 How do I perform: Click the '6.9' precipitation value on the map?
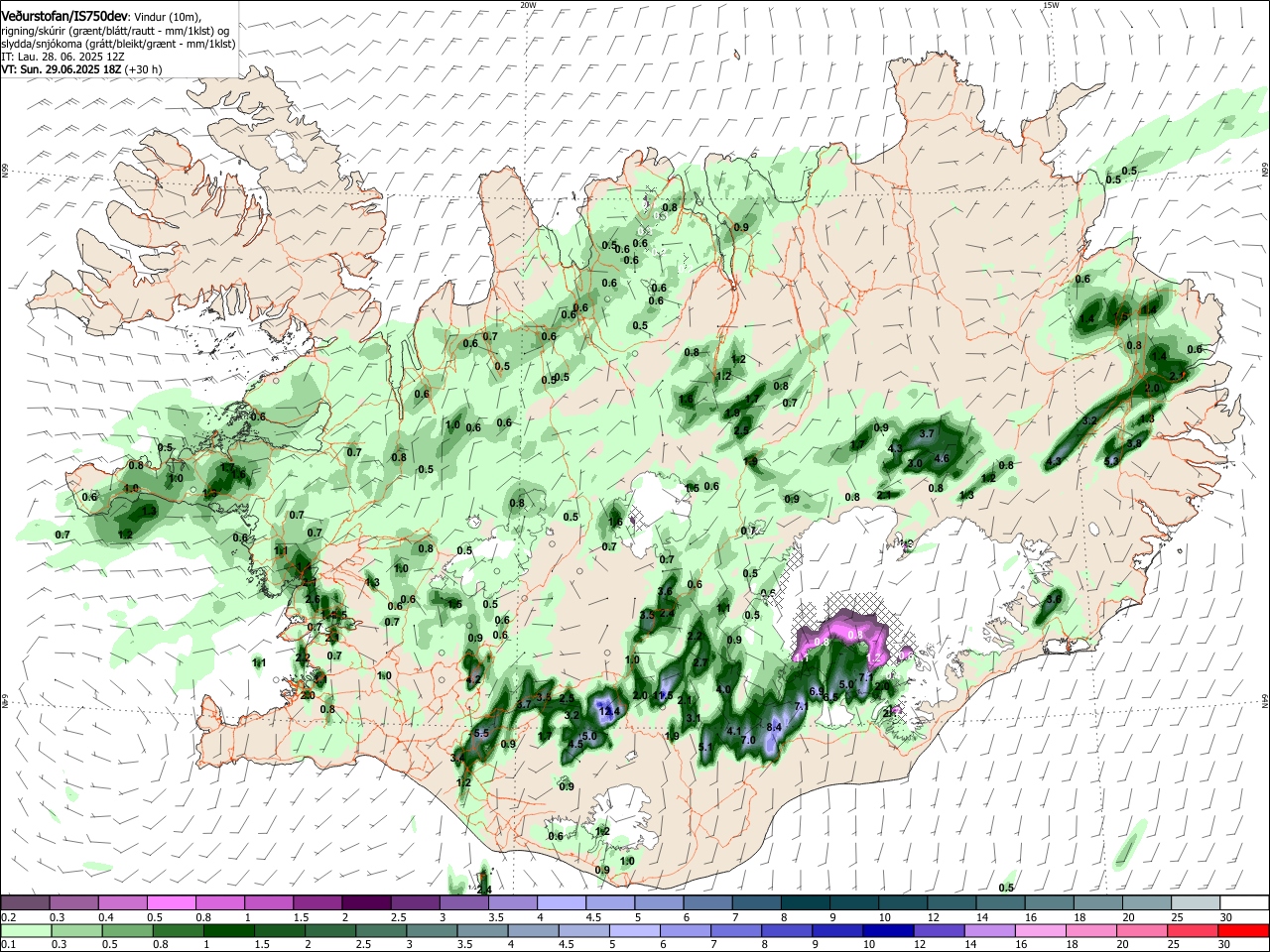pyautogui.click(x=817, y=691)
